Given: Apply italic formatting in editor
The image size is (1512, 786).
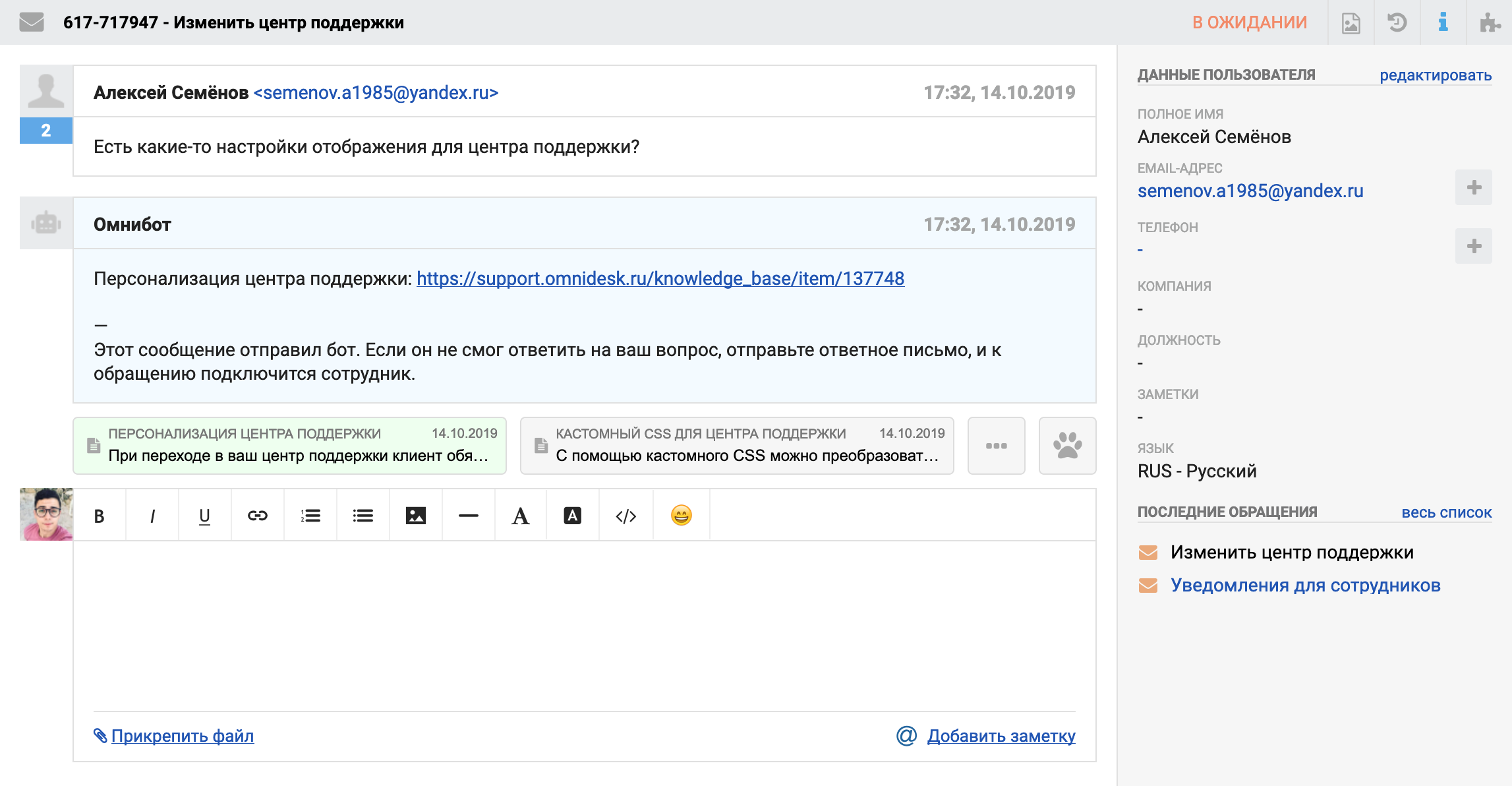Looking at the screenshot, I should (152, 516).
